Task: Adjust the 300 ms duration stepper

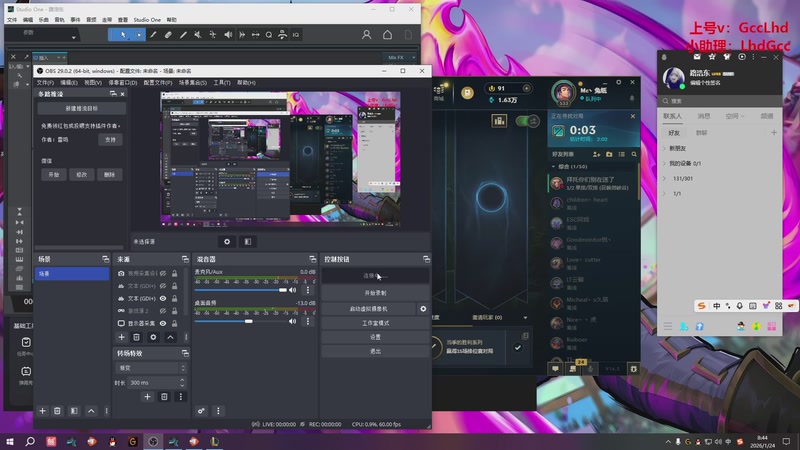Action: click(x=182, y=383)
